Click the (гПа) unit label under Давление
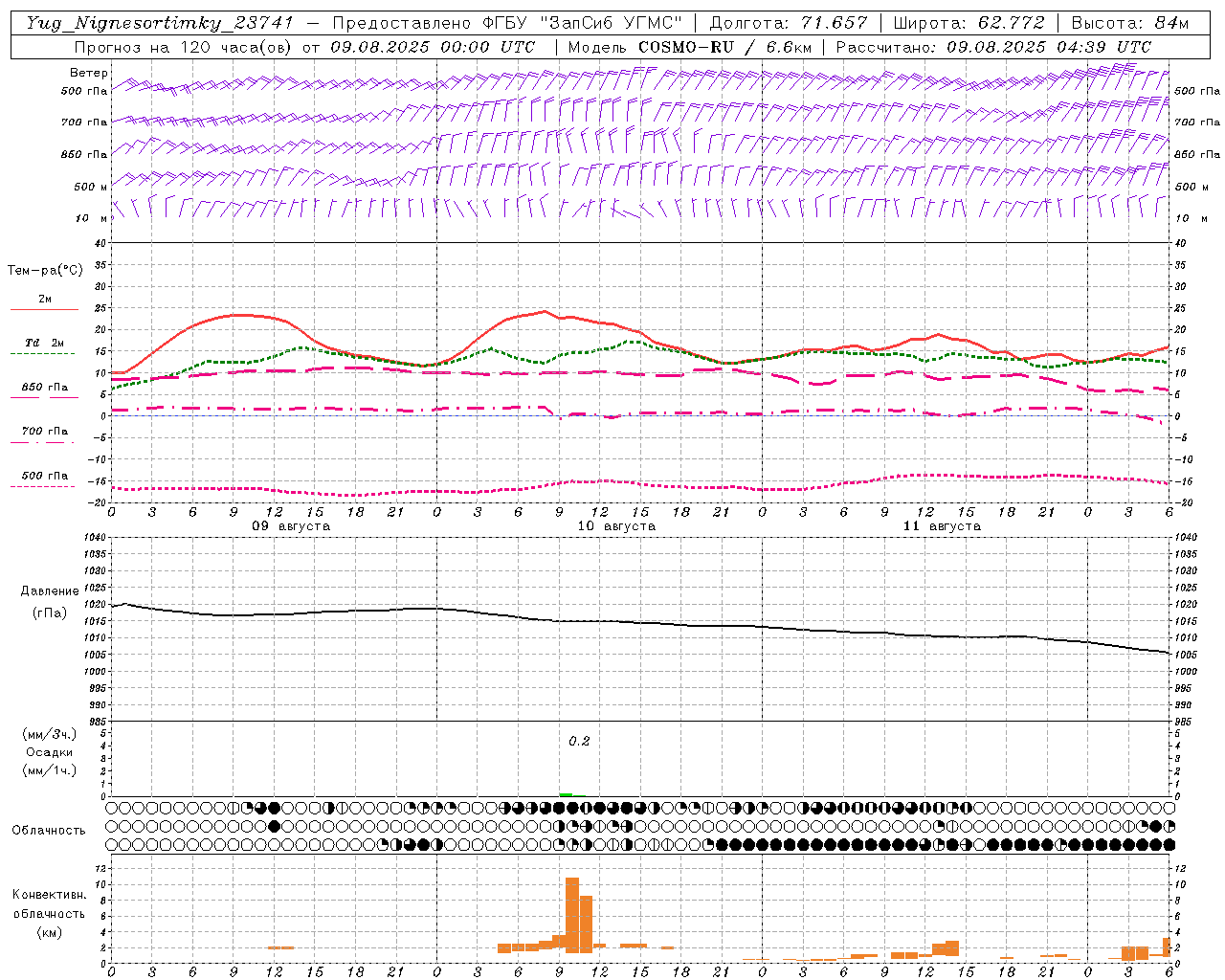 (50, 612)
